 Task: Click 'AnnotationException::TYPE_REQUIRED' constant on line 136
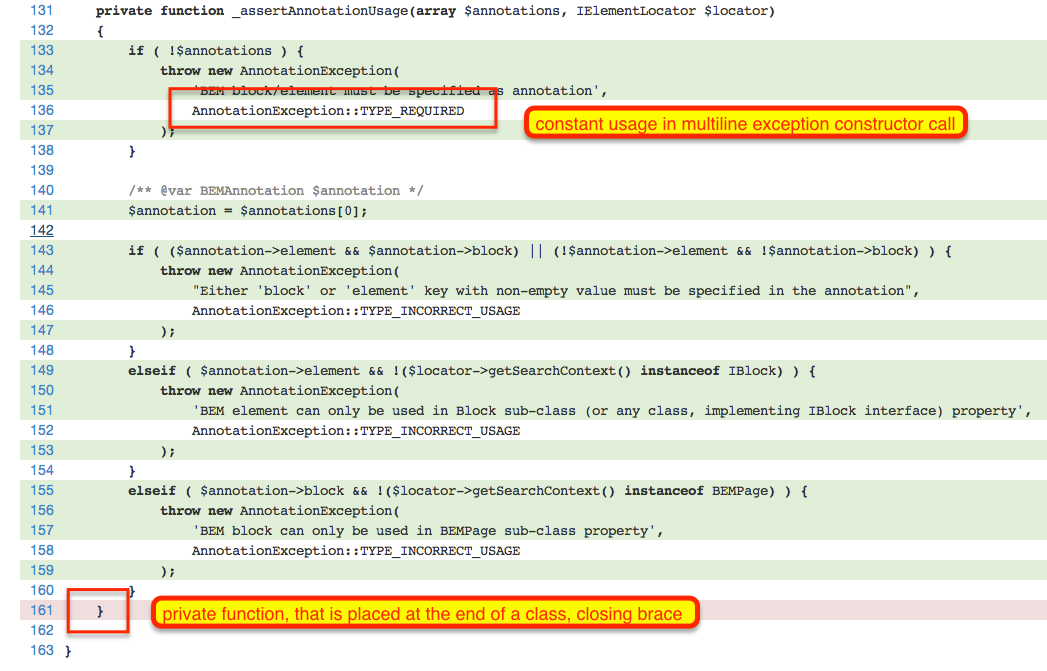point(328,111)
